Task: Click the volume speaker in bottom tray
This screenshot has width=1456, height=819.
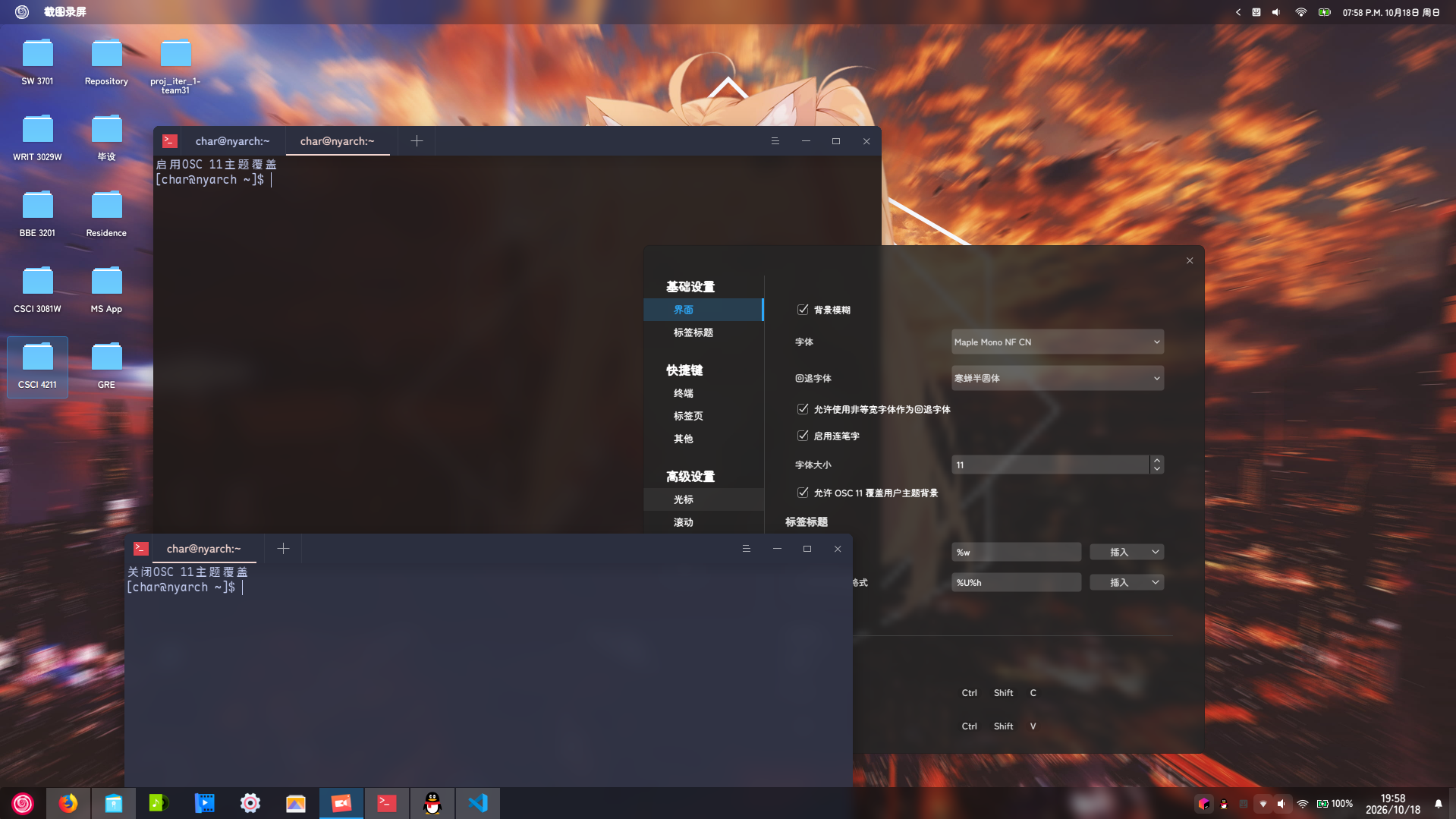Action: pyautogui.click(x=1281, y=804)
